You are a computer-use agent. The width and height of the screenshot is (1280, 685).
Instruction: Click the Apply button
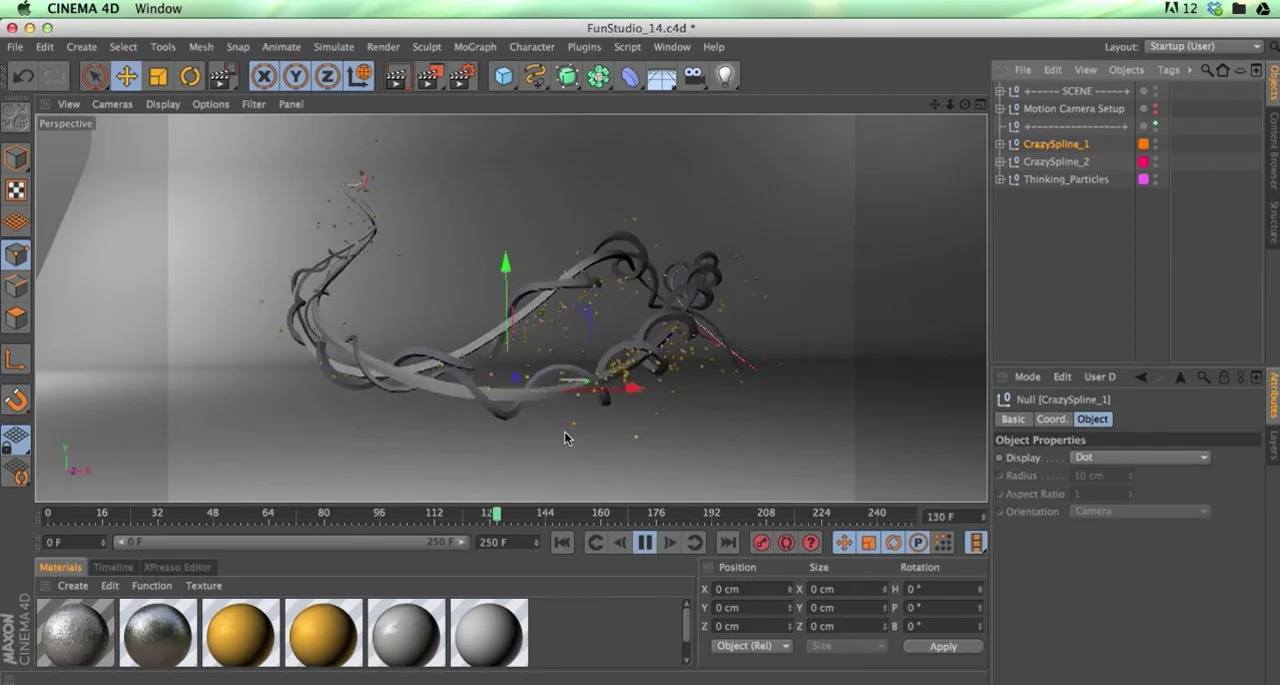[943, 646]
